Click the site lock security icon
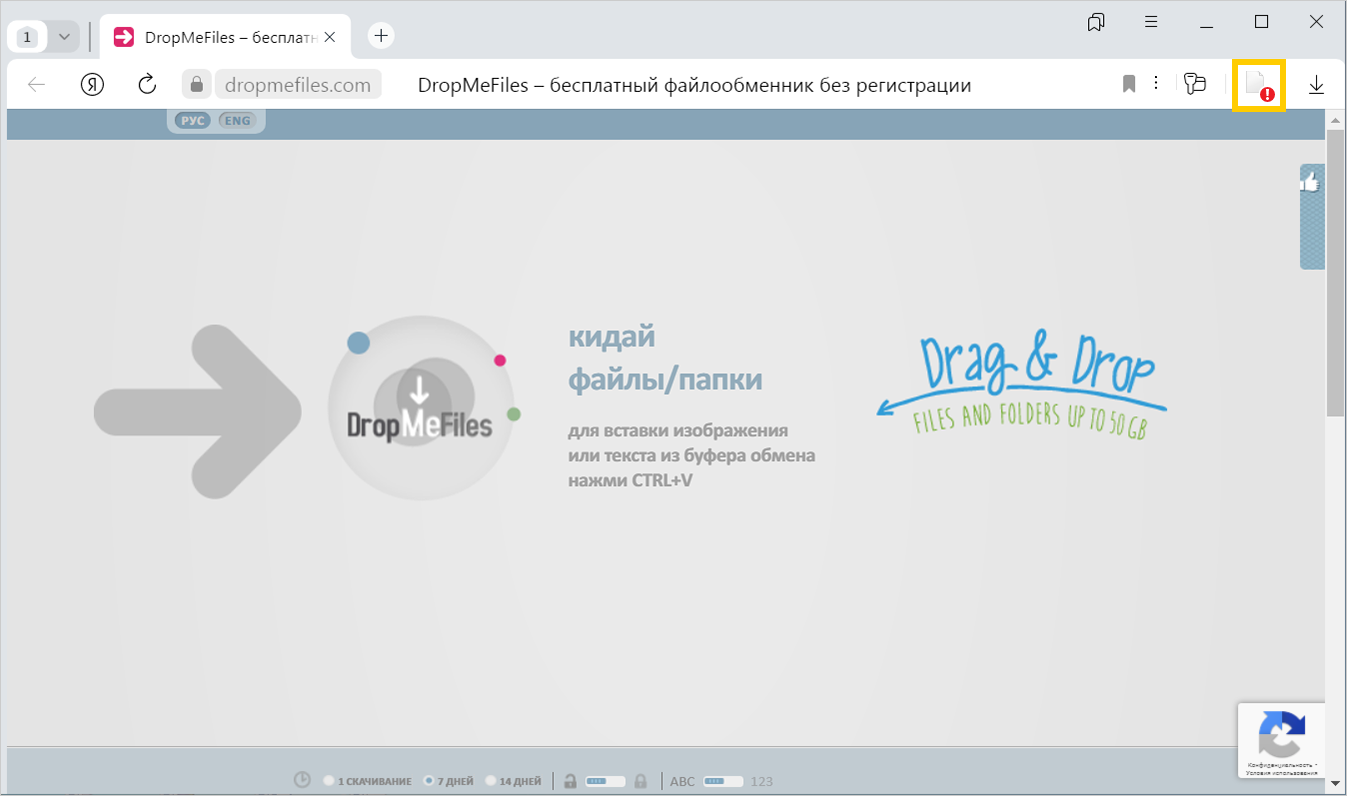Screen dimensions: 1347x796 click(x=197, y=85)
